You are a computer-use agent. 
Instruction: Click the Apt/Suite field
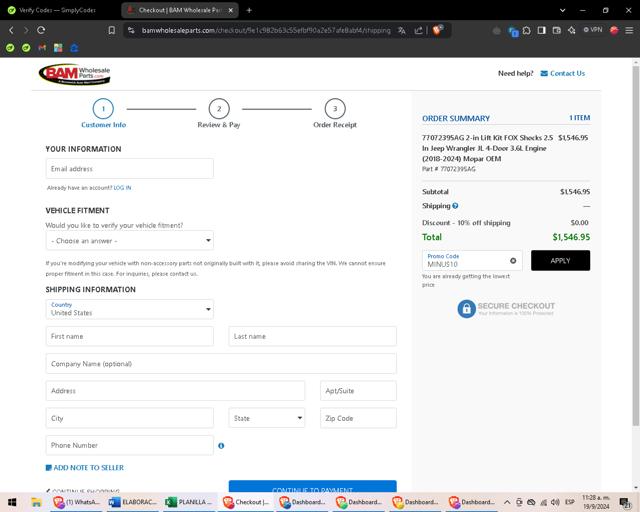click(x=358, y=391)
